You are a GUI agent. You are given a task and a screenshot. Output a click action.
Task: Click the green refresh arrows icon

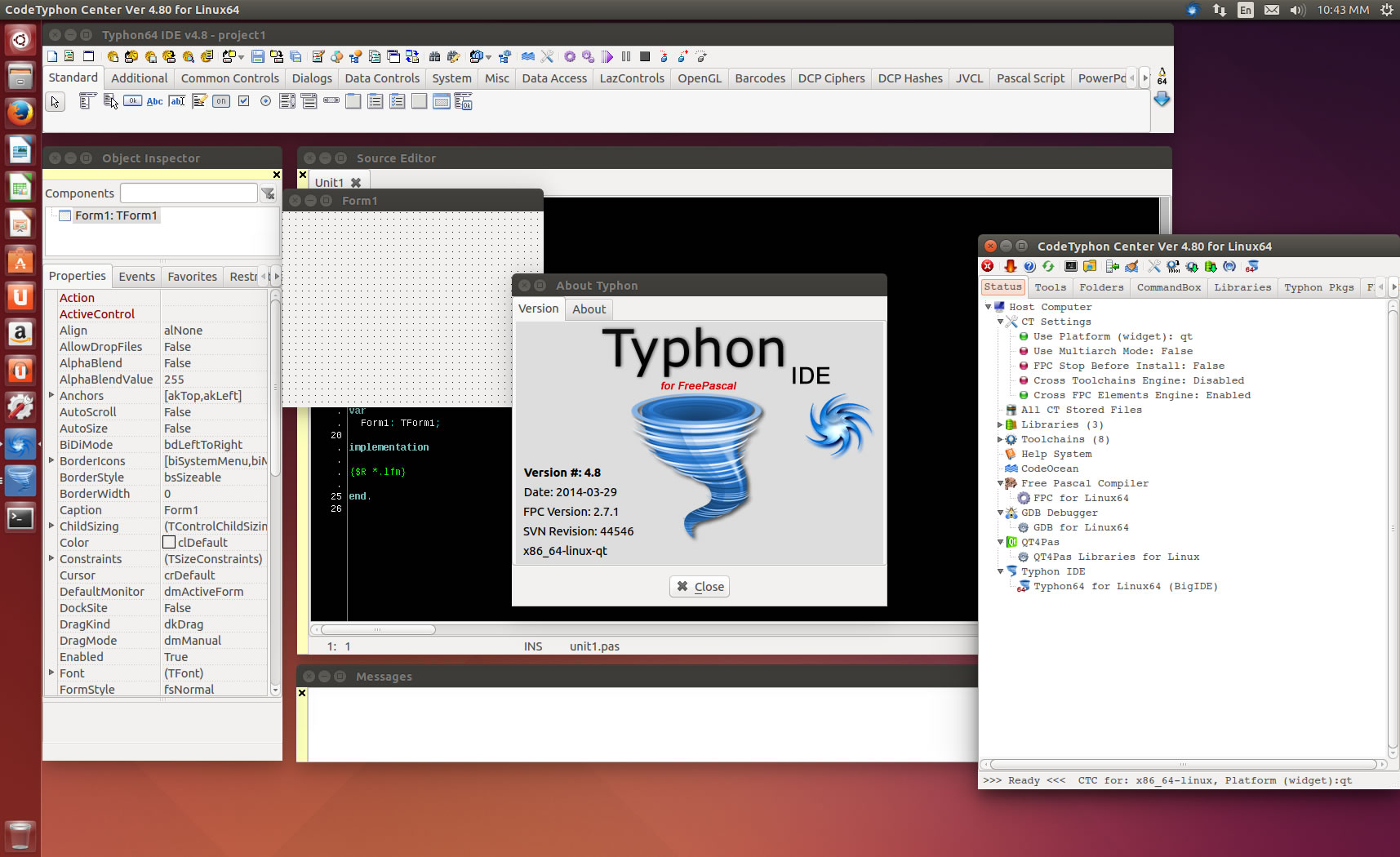point(1048,266)
